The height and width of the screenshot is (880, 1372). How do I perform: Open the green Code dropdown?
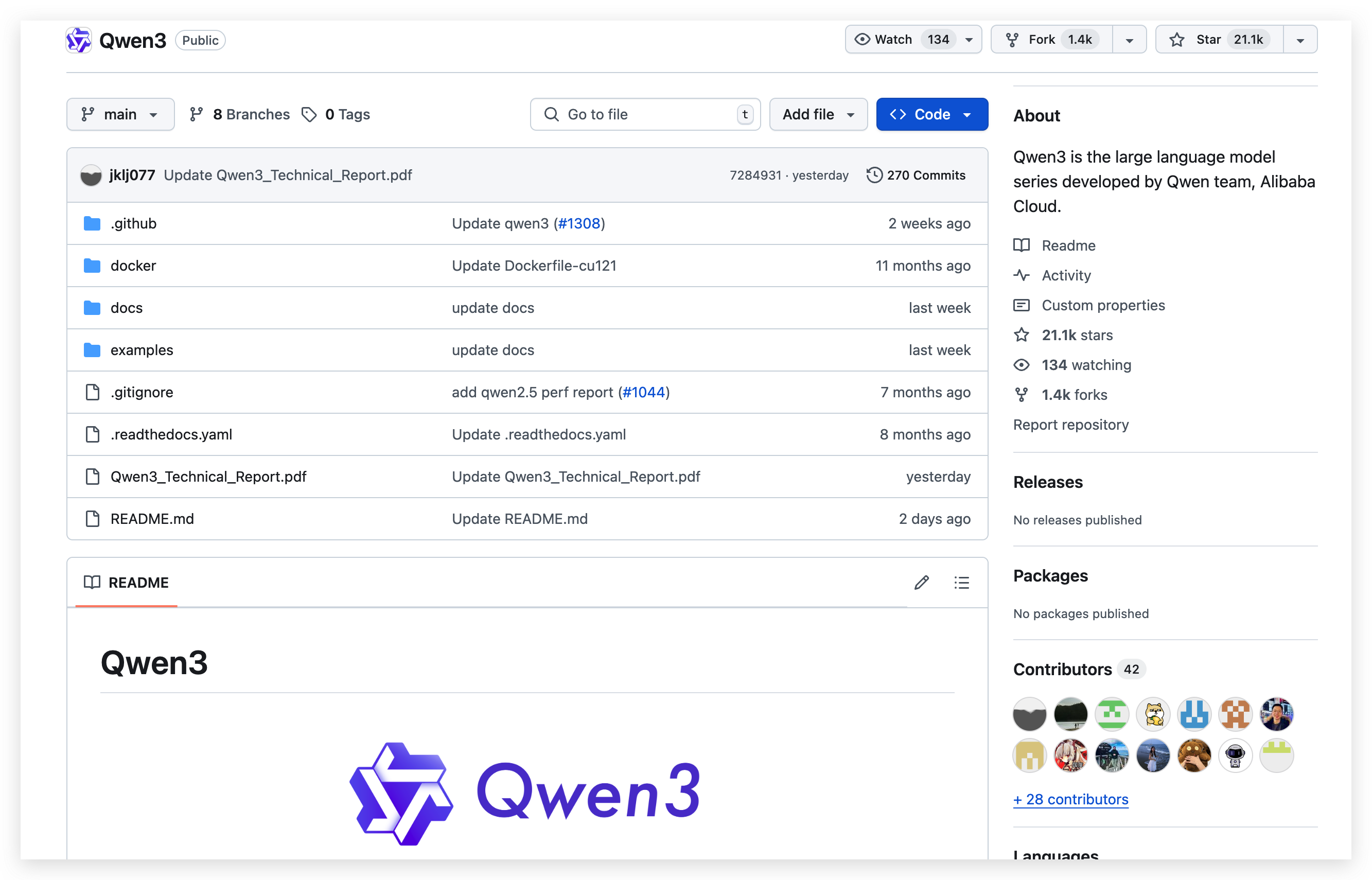point(932,115)
